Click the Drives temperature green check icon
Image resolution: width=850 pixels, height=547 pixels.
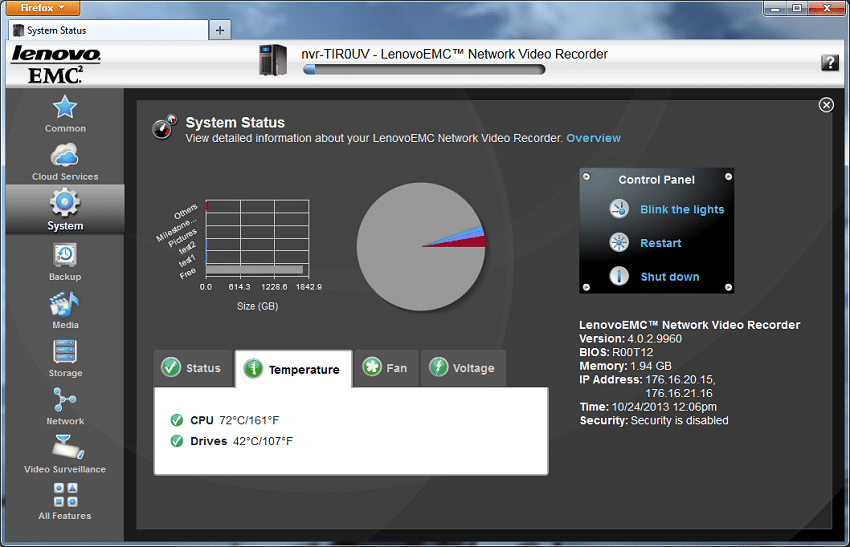point(177,441)
